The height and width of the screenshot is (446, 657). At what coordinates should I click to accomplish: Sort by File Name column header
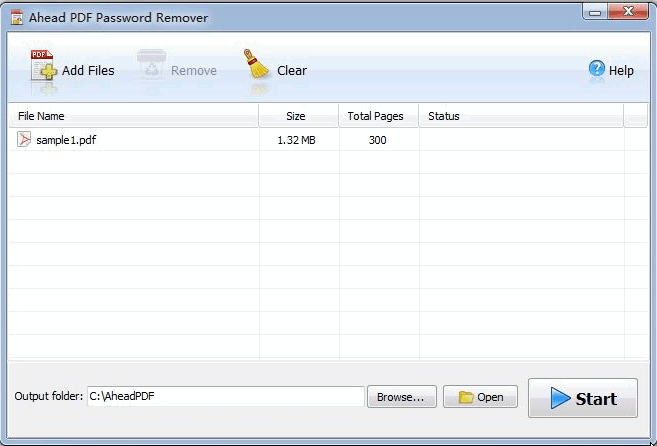click(134, 116)
